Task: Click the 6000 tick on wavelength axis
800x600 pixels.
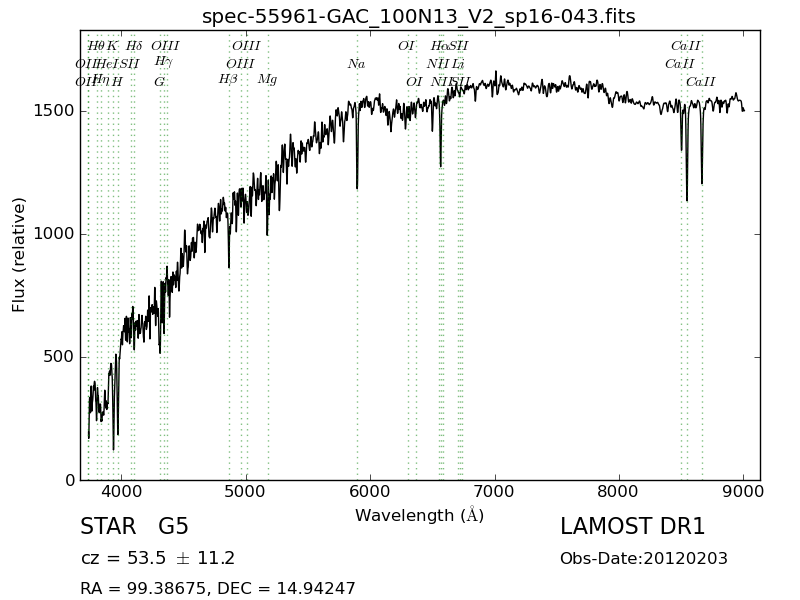Action: 370,492
